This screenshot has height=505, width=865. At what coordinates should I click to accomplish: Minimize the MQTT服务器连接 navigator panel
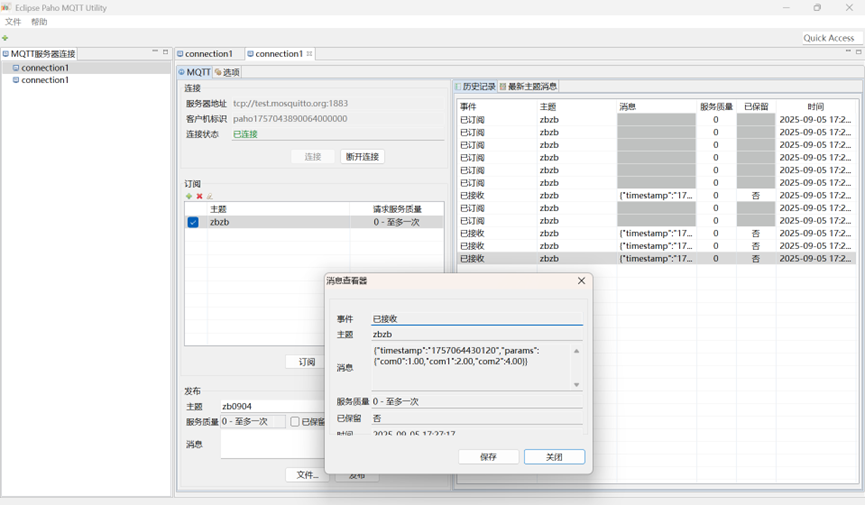pyautogui.click(x=155, y=52)
